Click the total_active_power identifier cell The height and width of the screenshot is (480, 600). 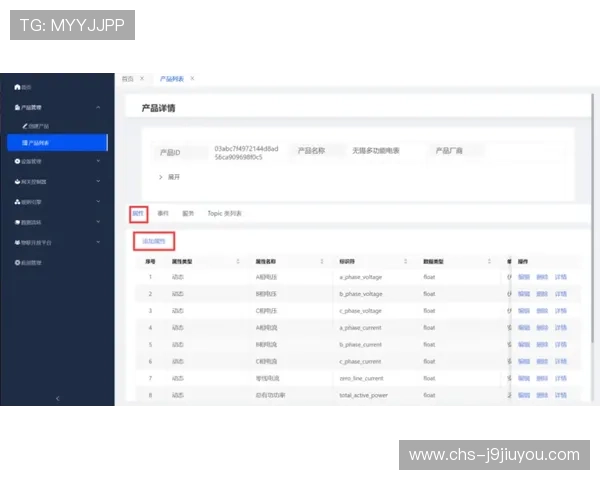click(x=364, y=395)
